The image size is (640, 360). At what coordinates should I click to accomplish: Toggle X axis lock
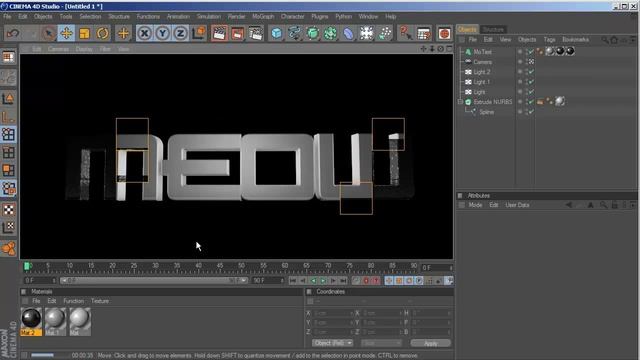point(144,33)
